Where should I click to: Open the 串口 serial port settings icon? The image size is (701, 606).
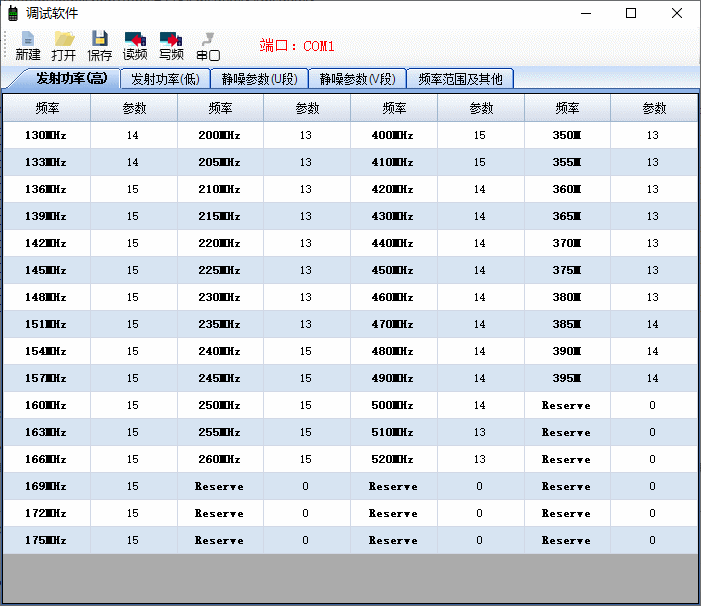208,46
